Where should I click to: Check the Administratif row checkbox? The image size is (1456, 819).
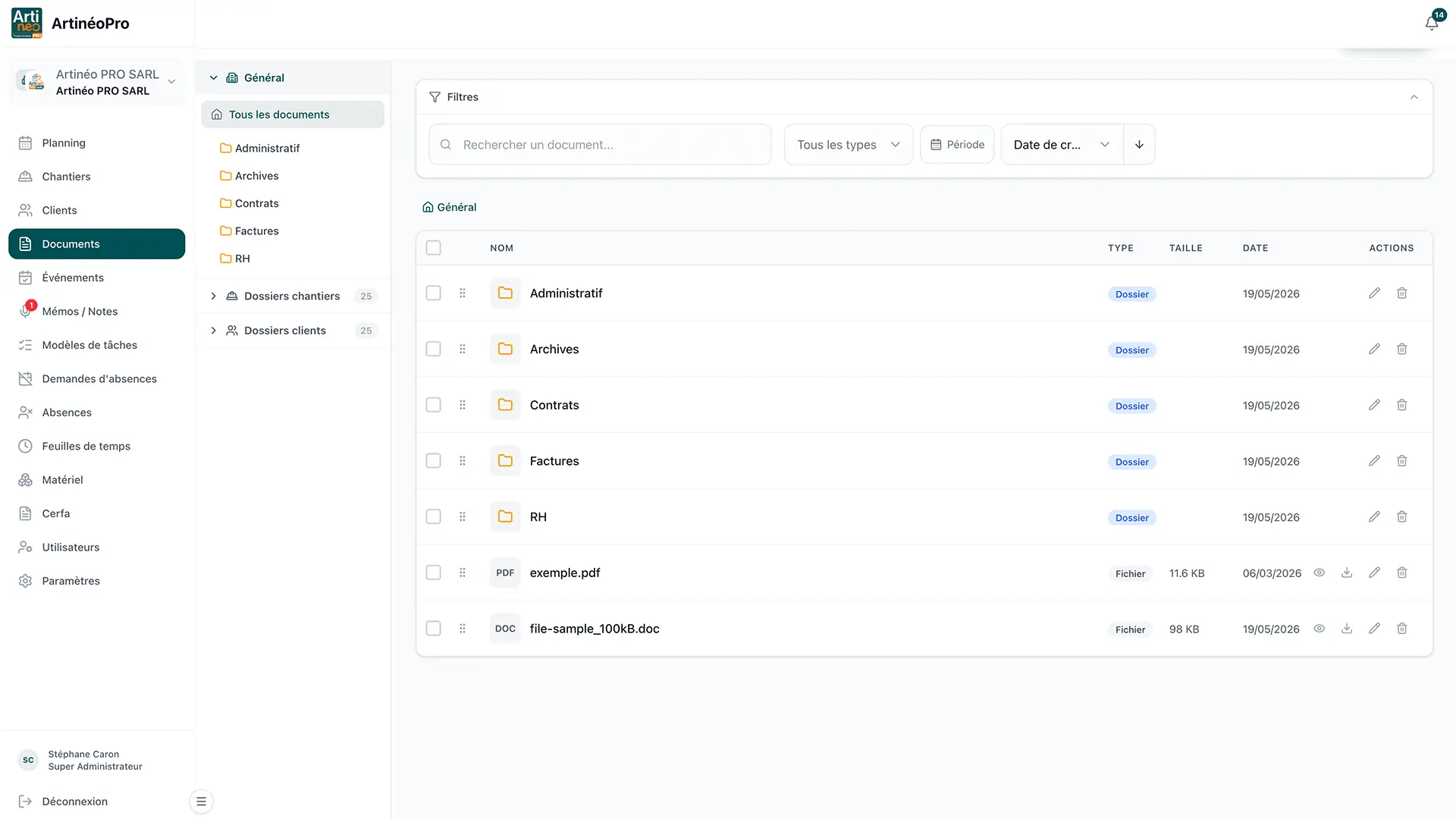coord(433,293)
